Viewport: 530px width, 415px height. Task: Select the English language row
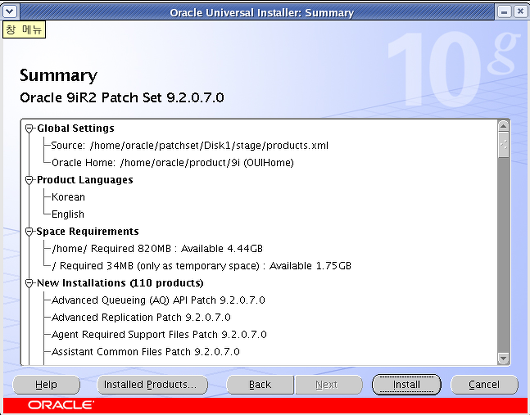coord(68,214)
